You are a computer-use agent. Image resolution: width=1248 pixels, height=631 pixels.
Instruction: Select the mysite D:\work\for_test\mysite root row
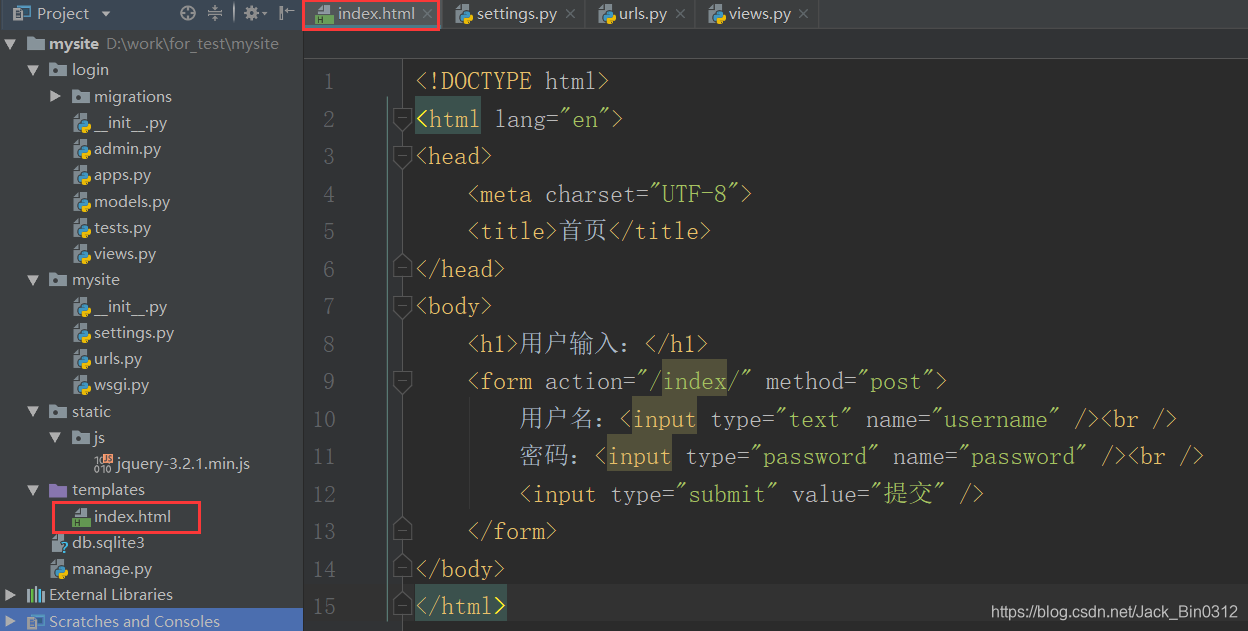tap(151, 44)
